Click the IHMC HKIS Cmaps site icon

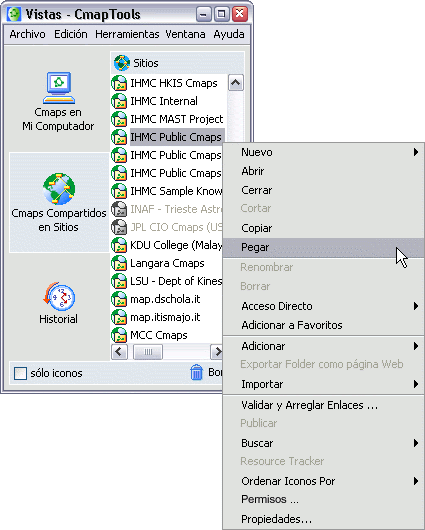coord(119,83)
